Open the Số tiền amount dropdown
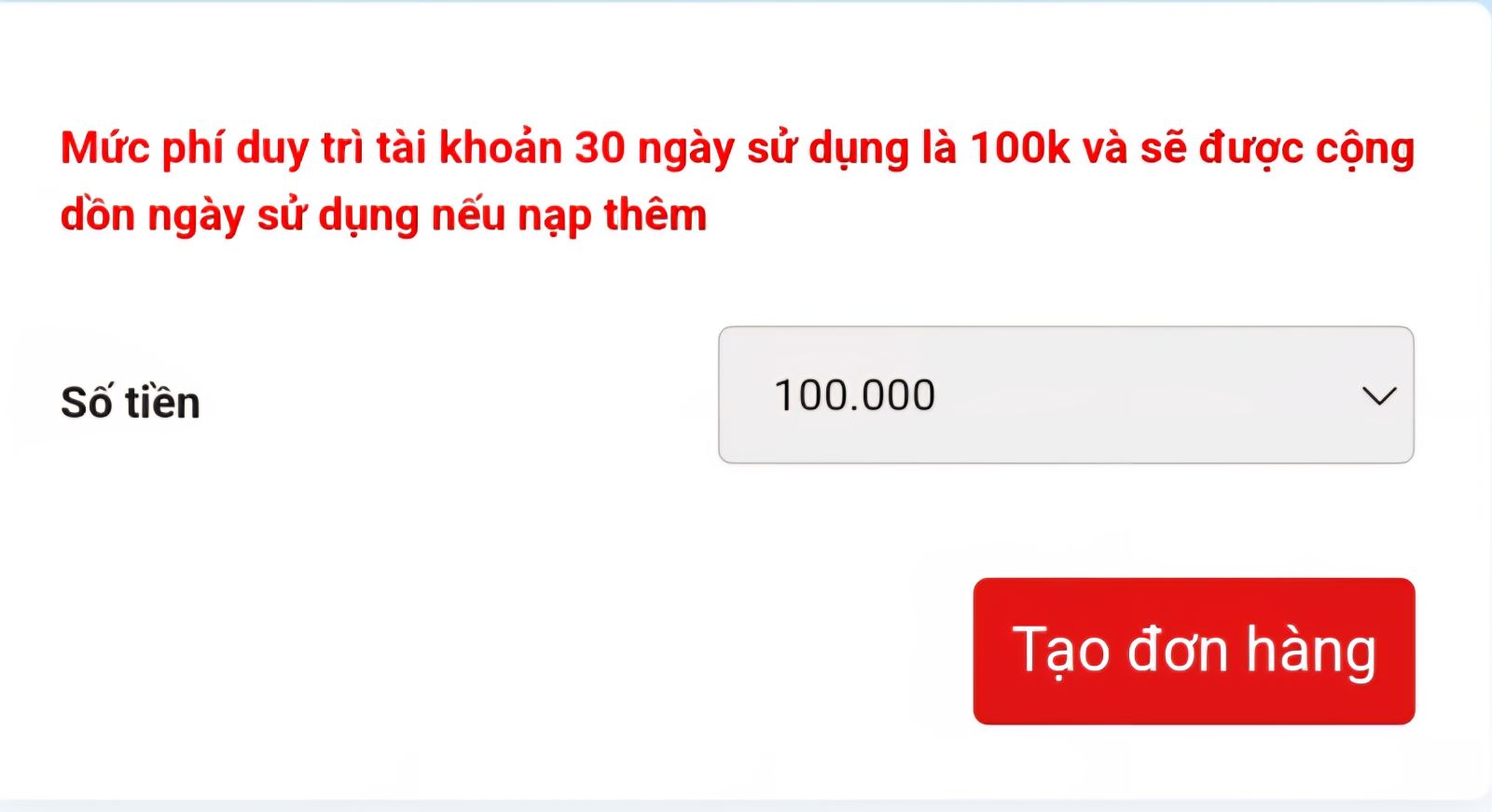Screen dimensions: 1492x812 click(1066, 394)
